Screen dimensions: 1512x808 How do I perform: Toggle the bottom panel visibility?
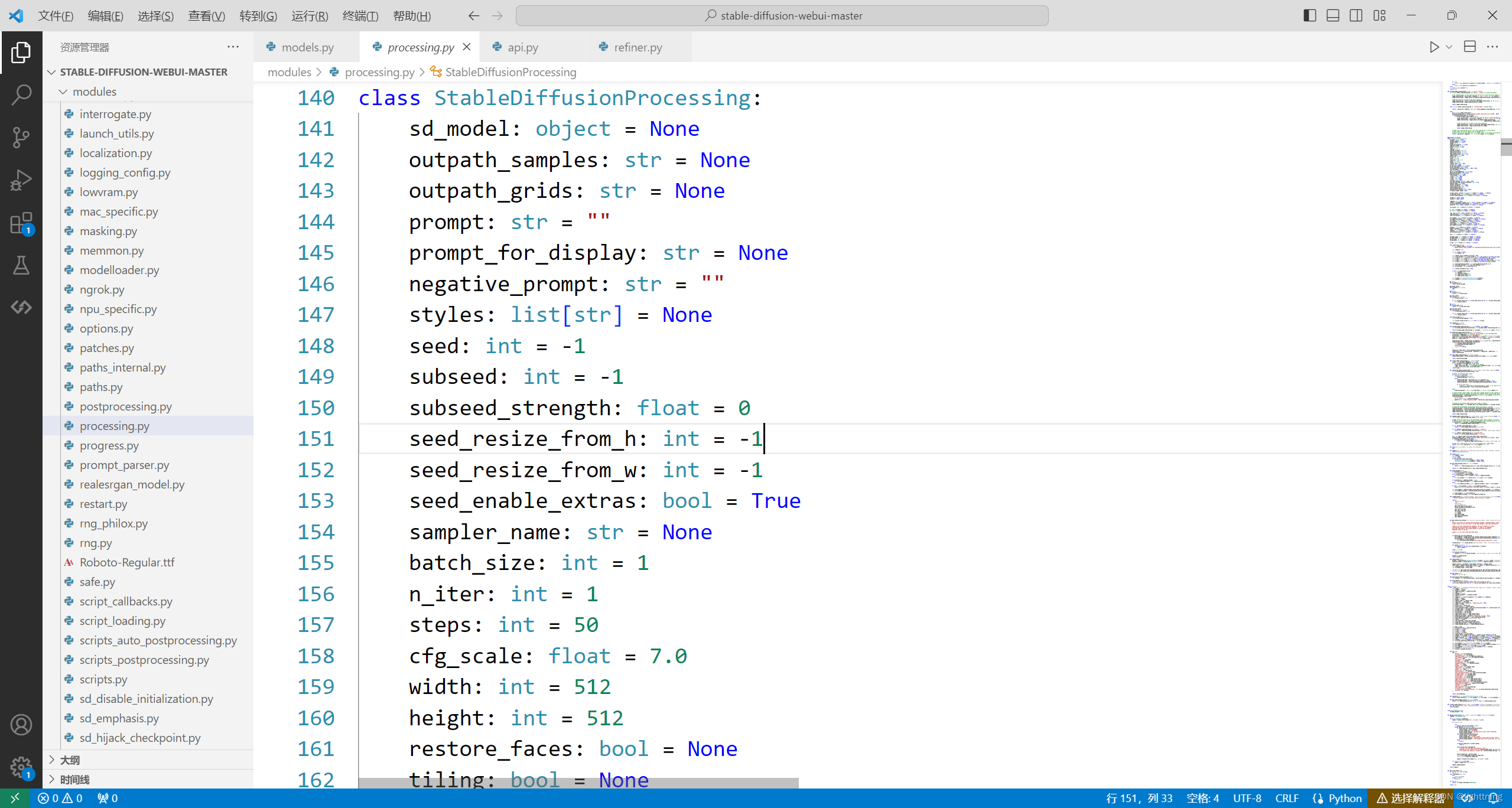pyautogui.click(x=1333, y=15)
